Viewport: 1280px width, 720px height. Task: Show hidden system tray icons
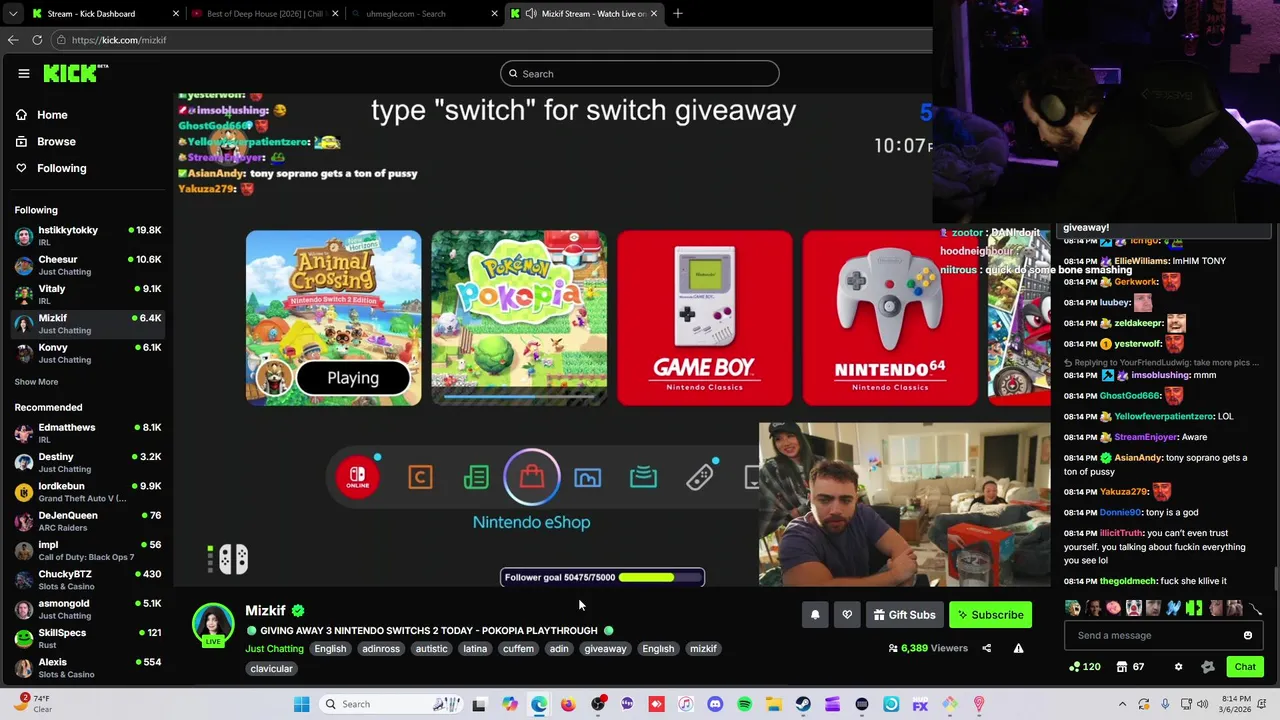[1122, 704]
